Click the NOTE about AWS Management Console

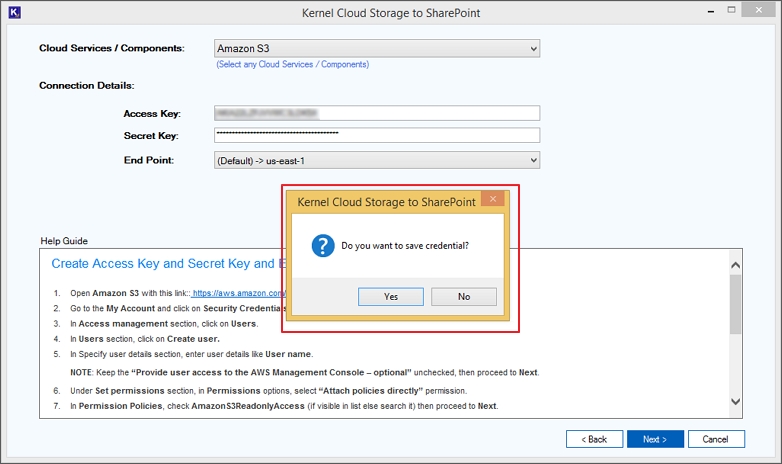(305, 373)
